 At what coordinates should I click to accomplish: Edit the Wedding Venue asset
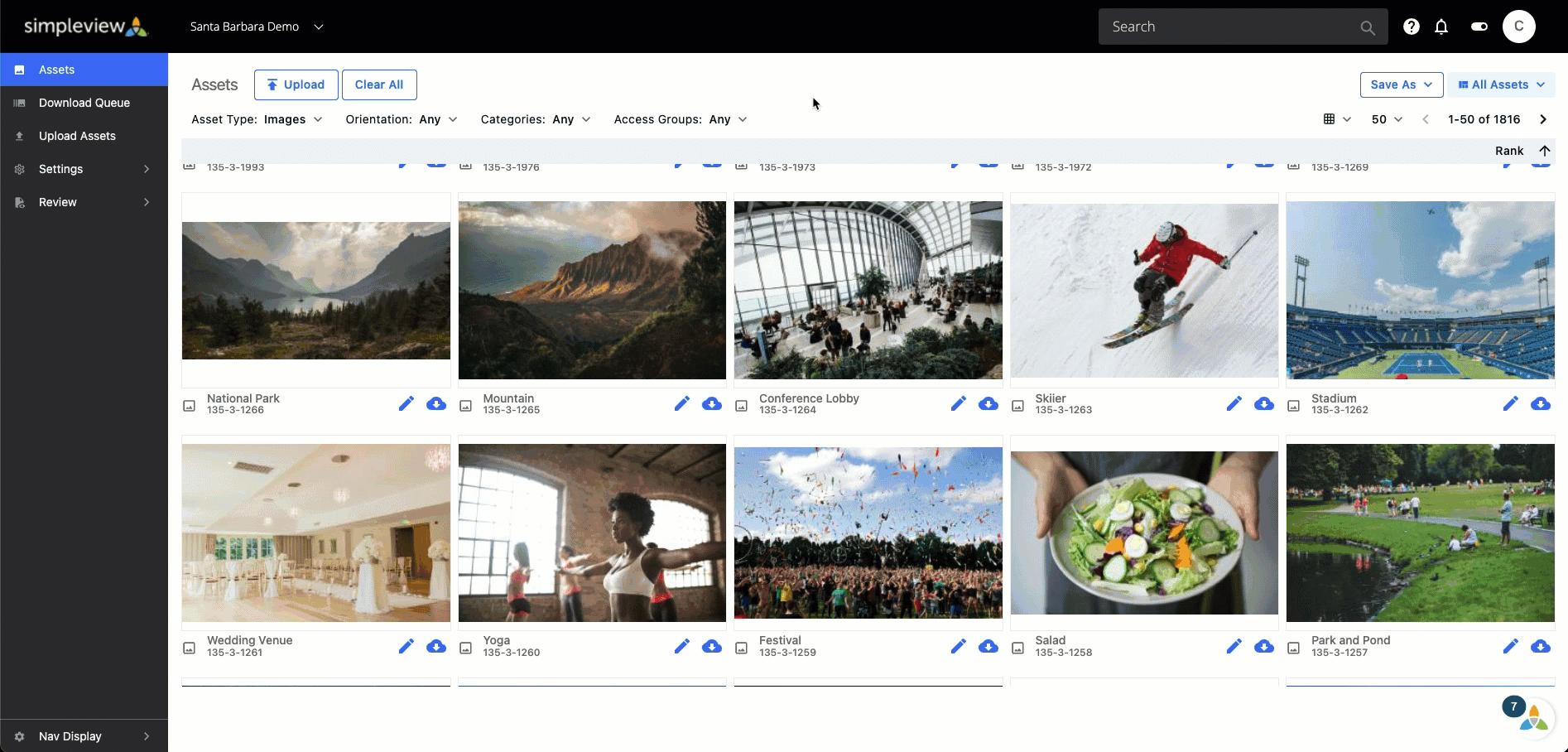[x=406, y=646]
